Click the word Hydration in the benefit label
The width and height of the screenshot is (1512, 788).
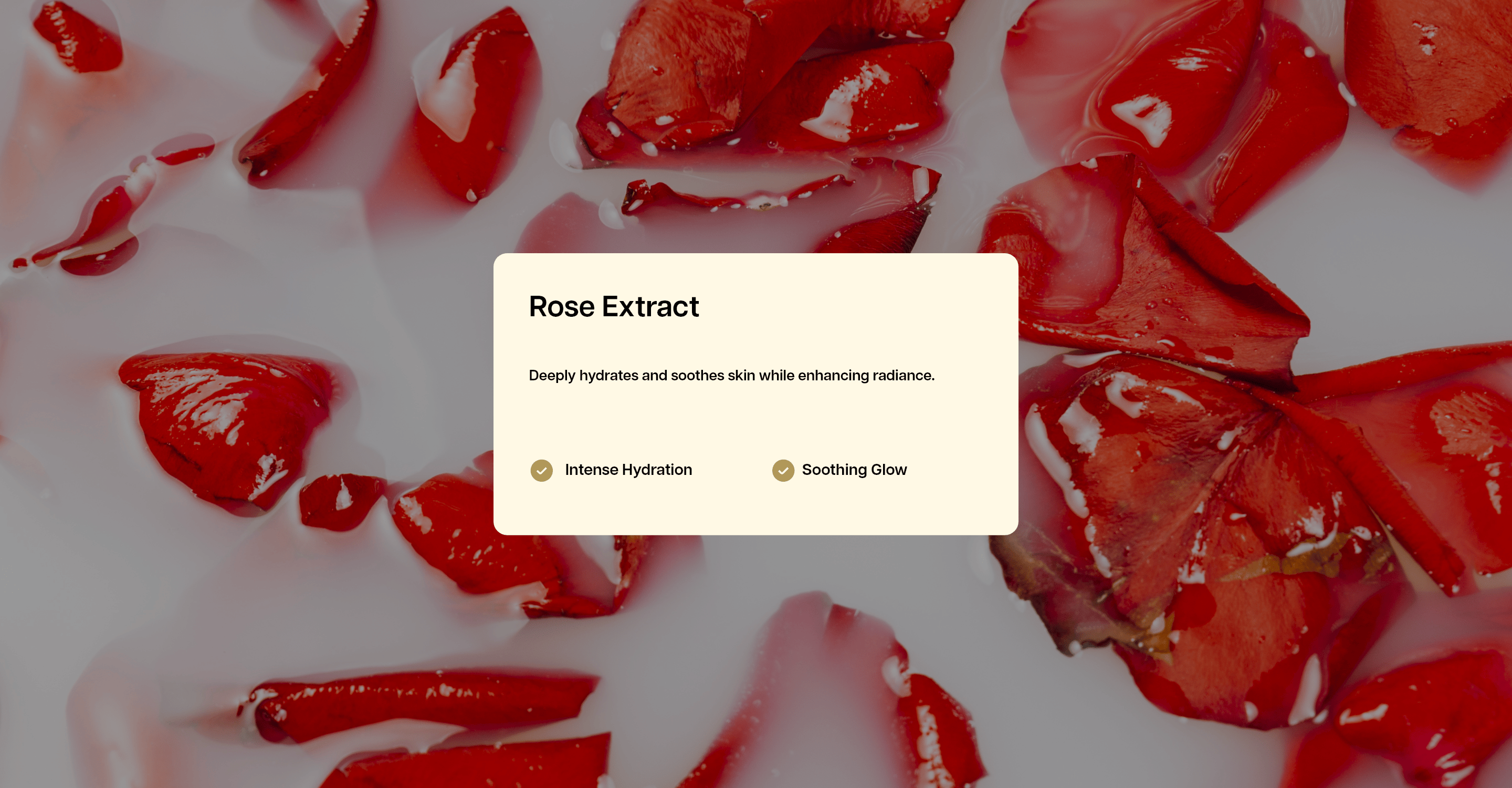(657, 470)
